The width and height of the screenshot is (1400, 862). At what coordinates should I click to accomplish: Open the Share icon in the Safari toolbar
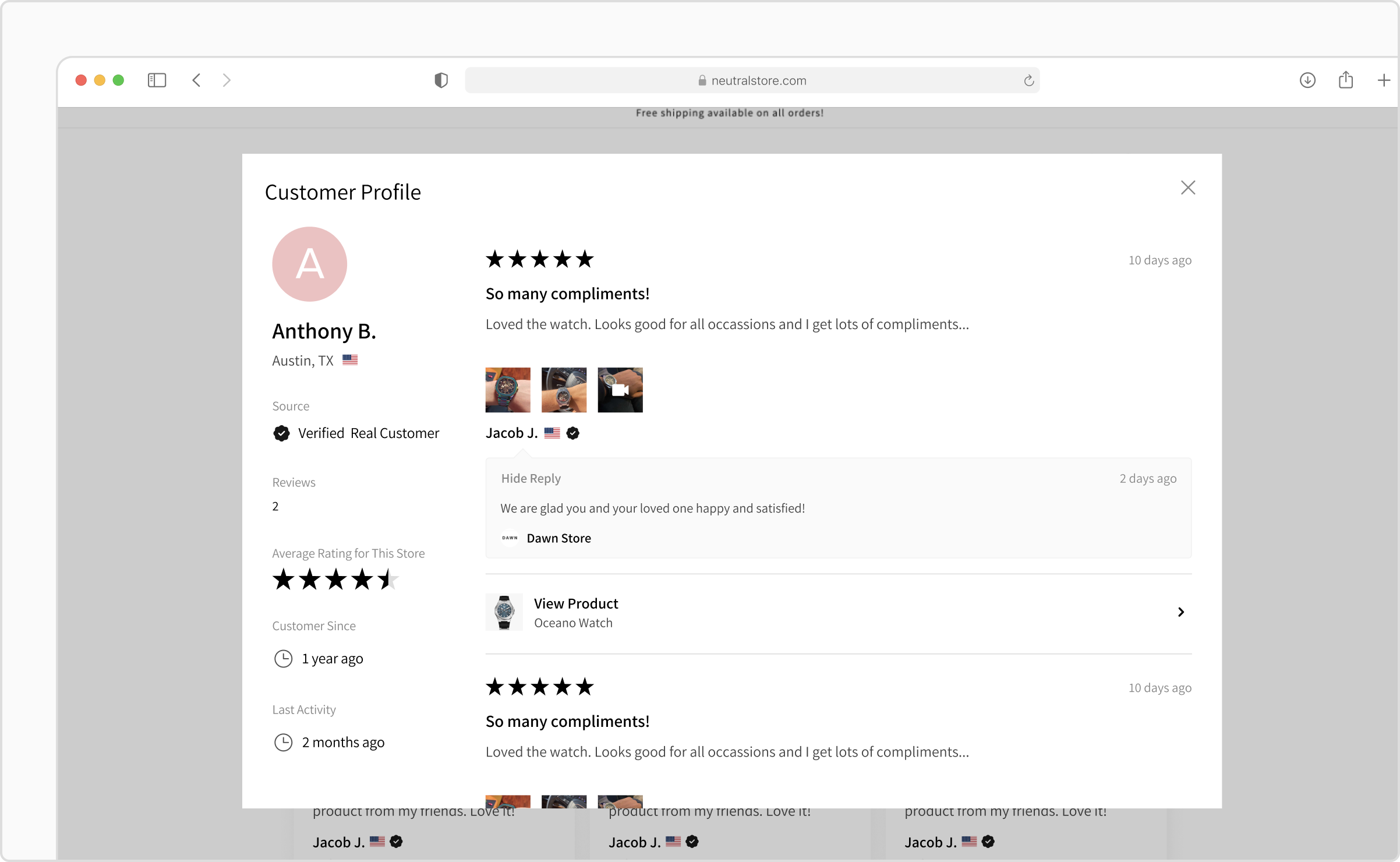[x=1346, y=80]
